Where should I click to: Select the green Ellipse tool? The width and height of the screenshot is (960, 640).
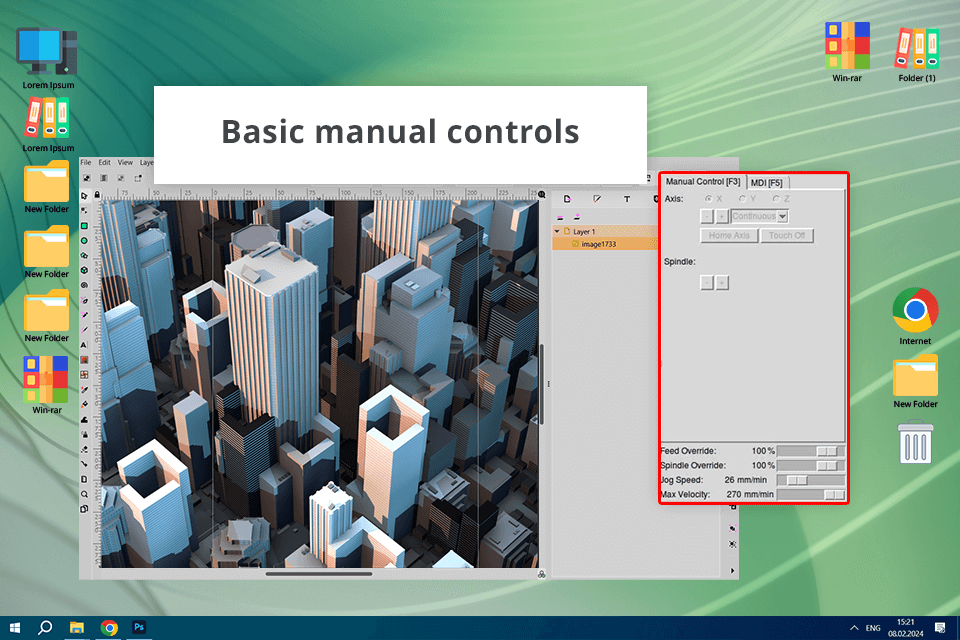click(84, 241)
